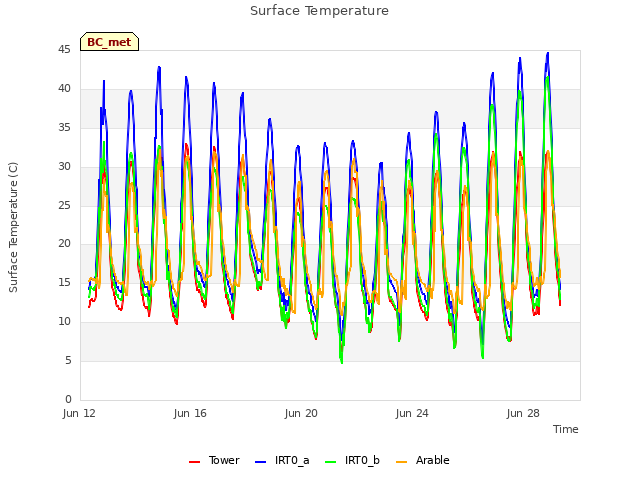This screenshot has height=480, width=640.
Task: Click the Time x-axis title
Action: tap(566, 429)
